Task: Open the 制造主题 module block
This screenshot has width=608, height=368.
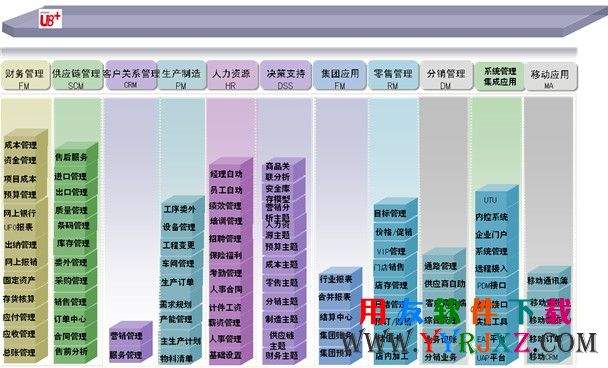Action: (x=282, y=319)
